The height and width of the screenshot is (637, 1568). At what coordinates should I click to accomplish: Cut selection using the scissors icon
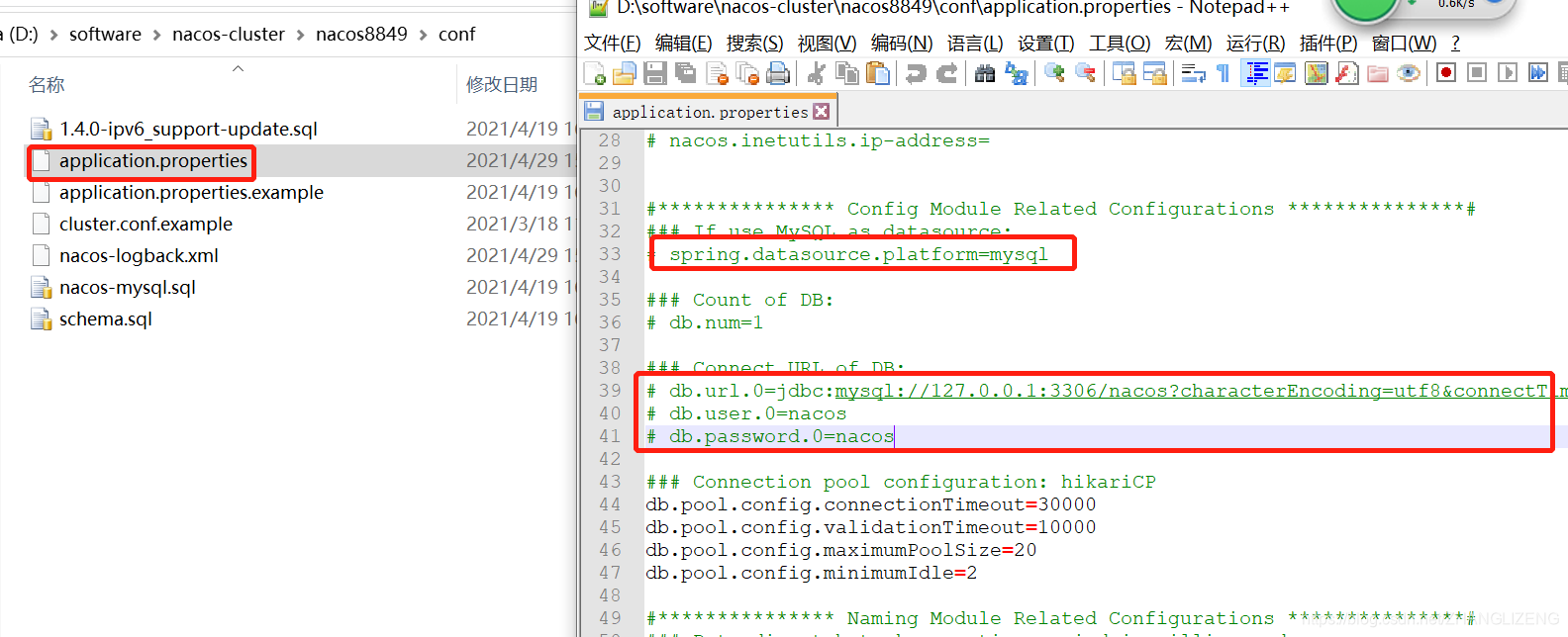[x=817, y=73]
